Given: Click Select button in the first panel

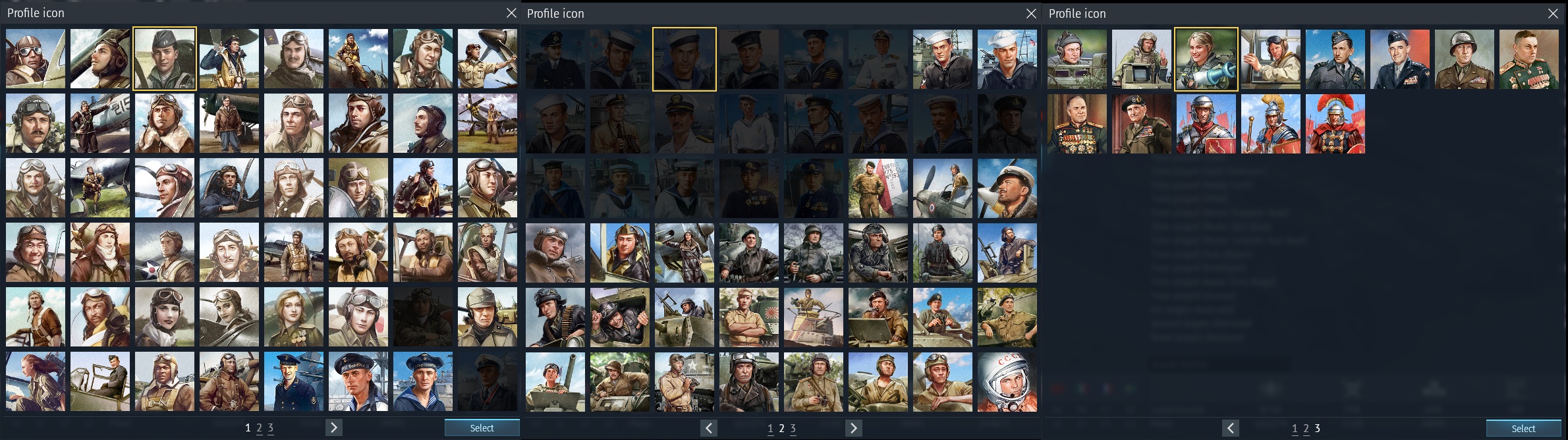Looking at the screenshot, I should coord(482,428).
